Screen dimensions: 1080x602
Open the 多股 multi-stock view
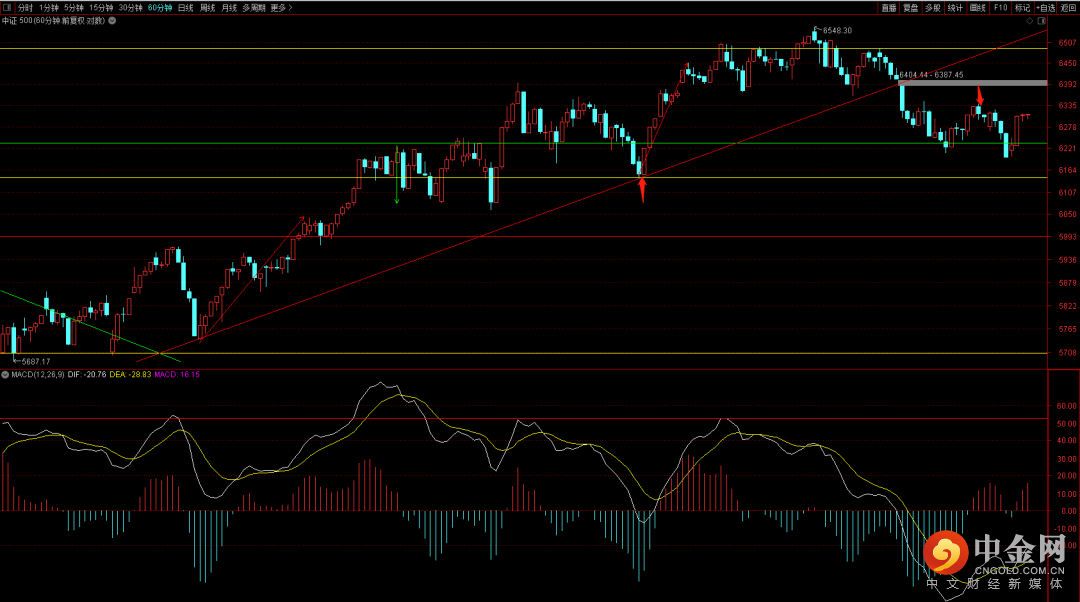(x=933, y=8)
